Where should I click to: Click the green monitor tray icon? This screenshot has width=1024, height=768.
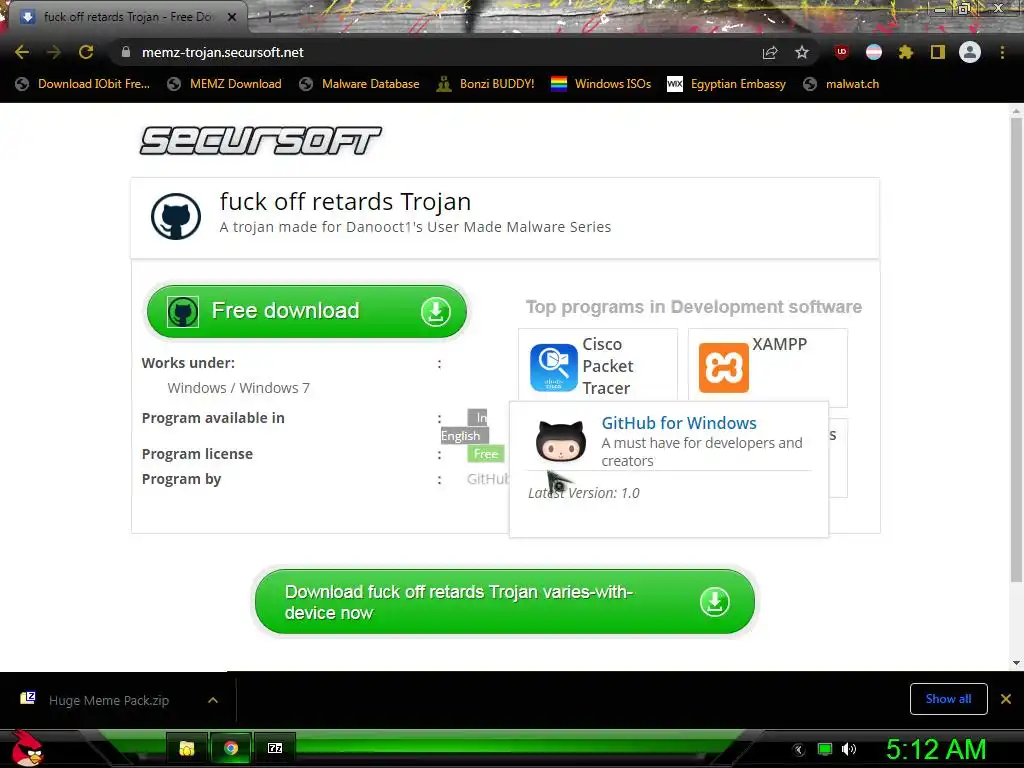(825, 749)
